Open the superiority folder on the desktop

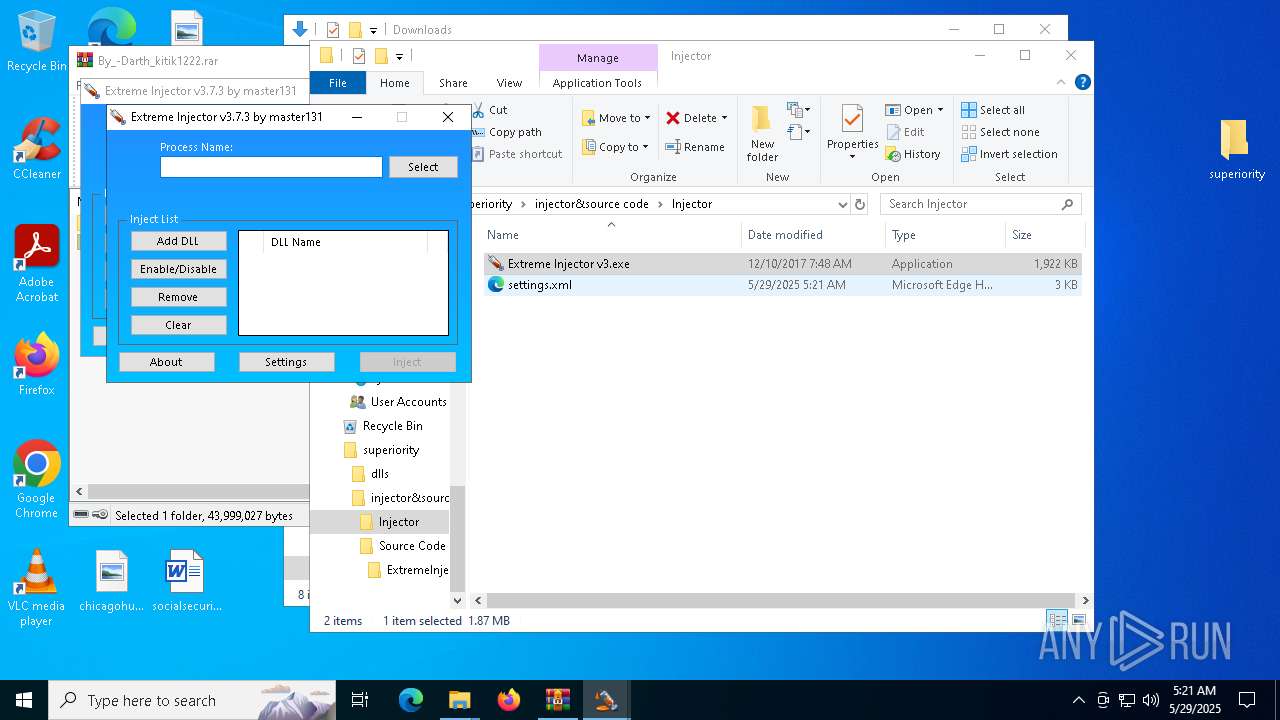point(1237,150)
